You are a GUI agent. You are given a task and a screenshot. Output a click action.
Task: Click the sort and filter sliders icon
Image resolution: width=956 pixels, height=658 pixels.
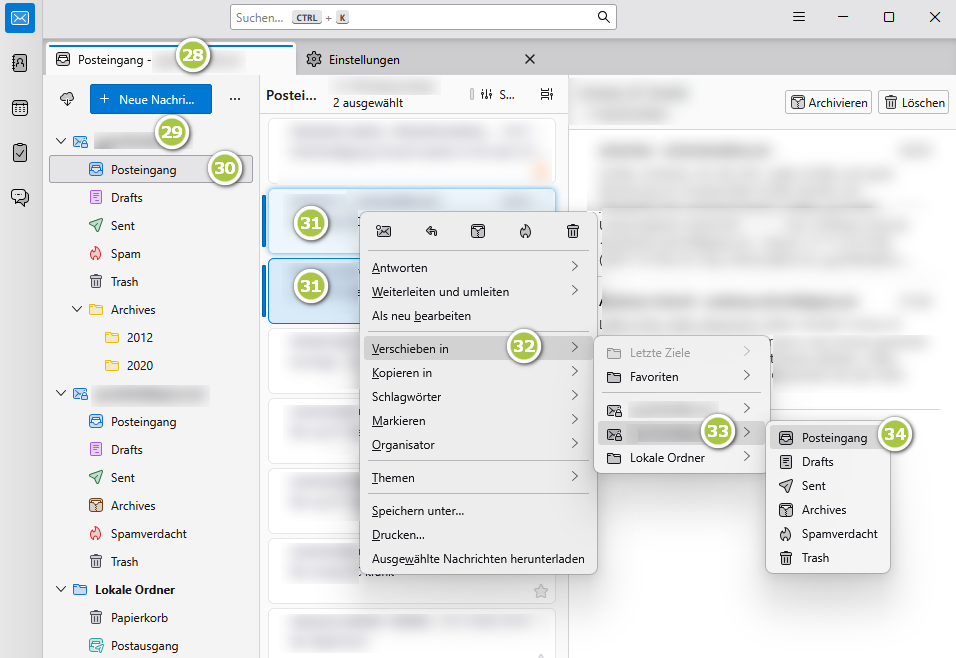[x=486, y=93]
